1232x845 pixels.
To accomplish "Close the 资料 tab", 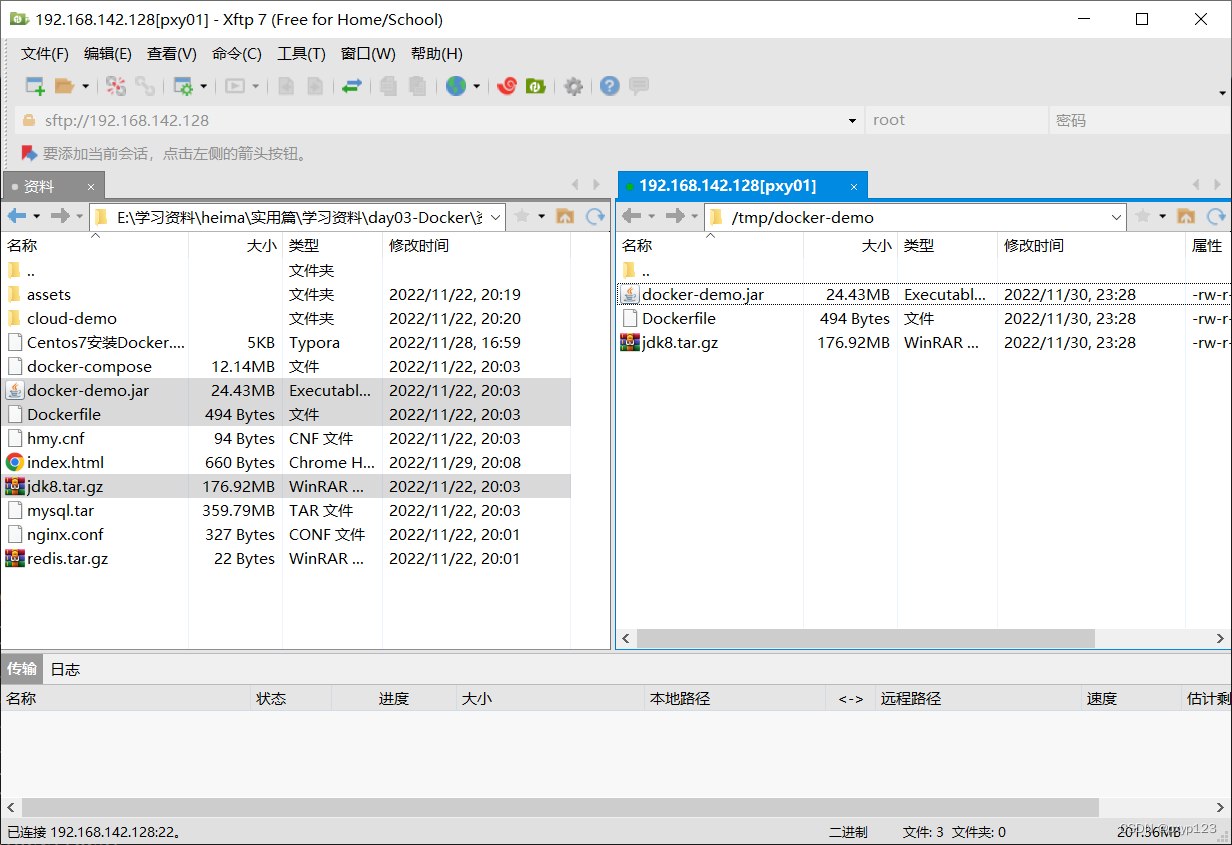I will (91, 186).
